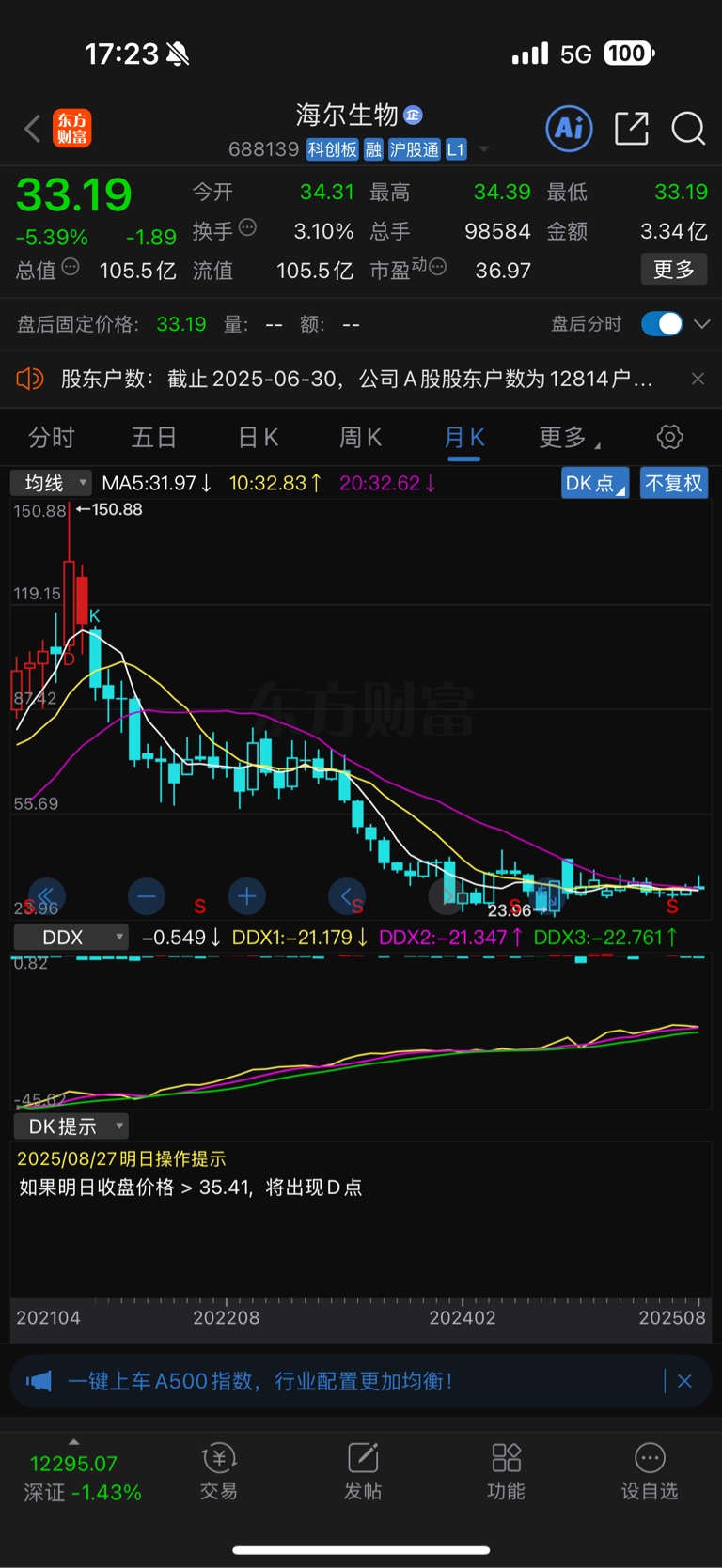Expand the index ticker arrow above 12295.07
This screenshot has width=722, height=1568.
73,1442
